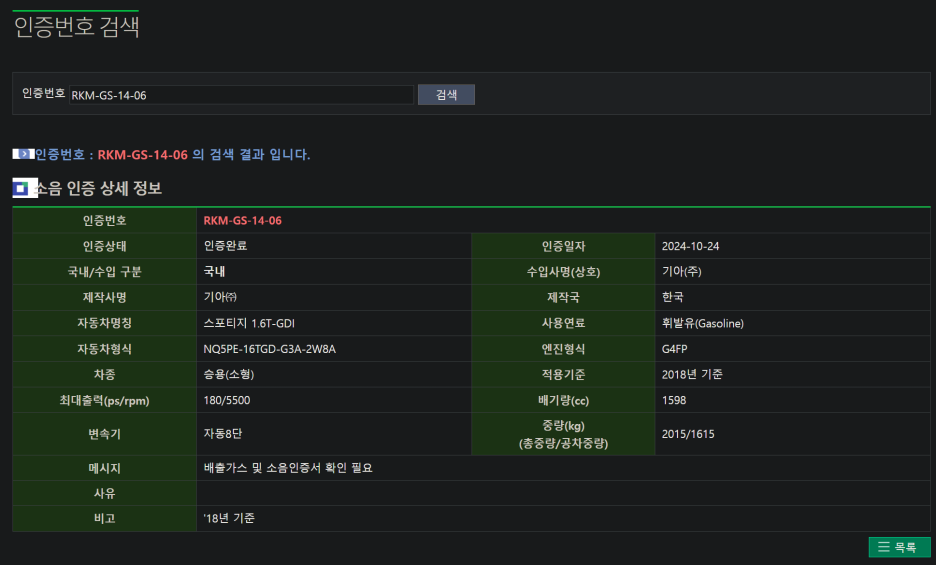Select the G4FP engine type value
This screenshot has width=936, height=565.
pos(674,349)
